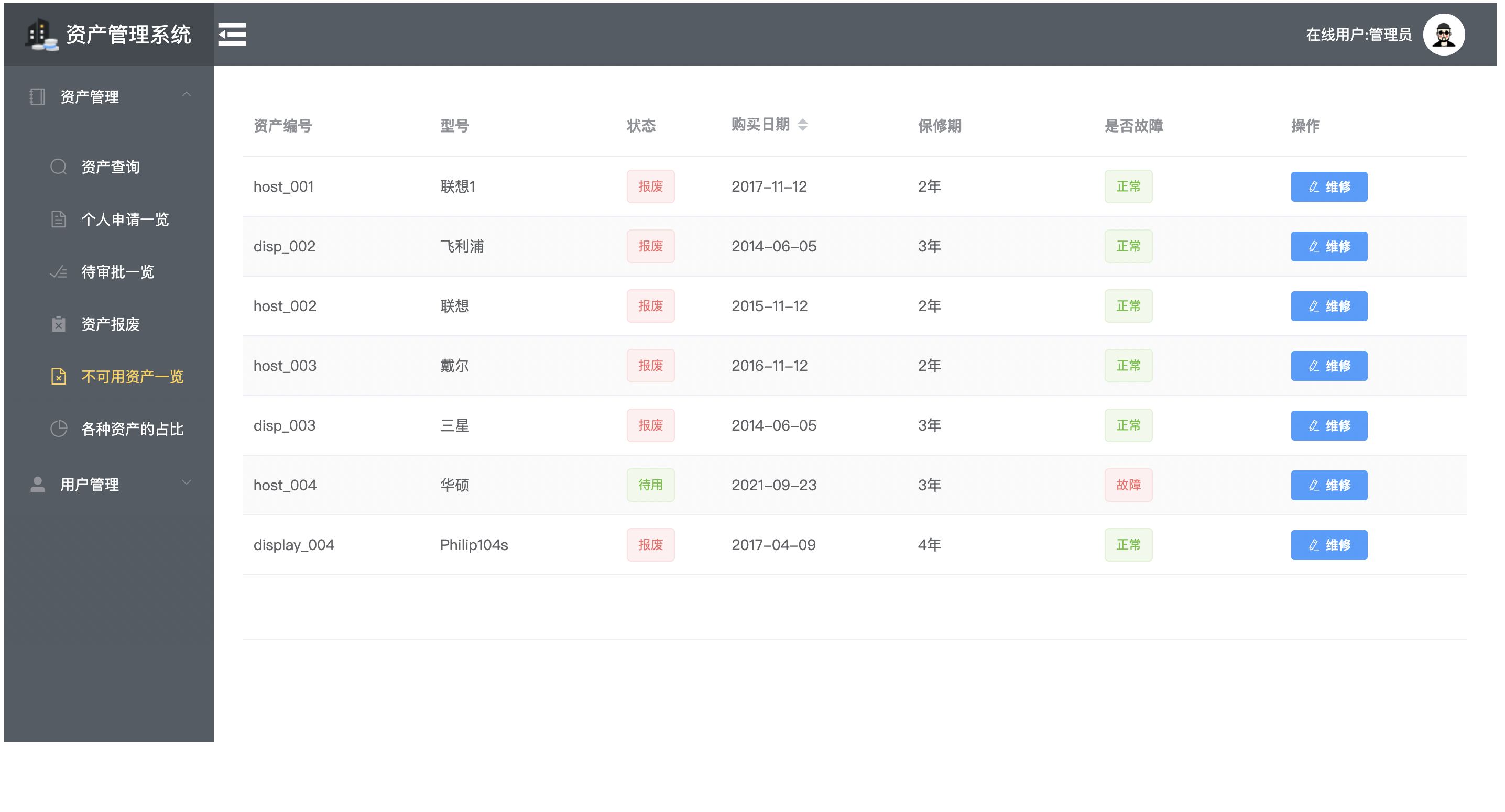Viewport: 1505px width, 812px height.
Task: Click the 正常 tag for display_004
Action: pyautogui.click(x=1129, y=544)
